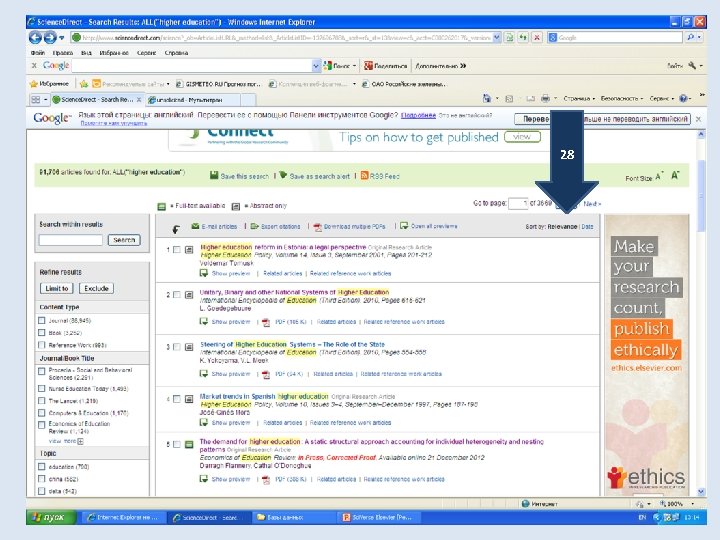Close the Google toolbar with X icon
The height and width of the screenshot is (540, 720).
(x=34, y=66)
